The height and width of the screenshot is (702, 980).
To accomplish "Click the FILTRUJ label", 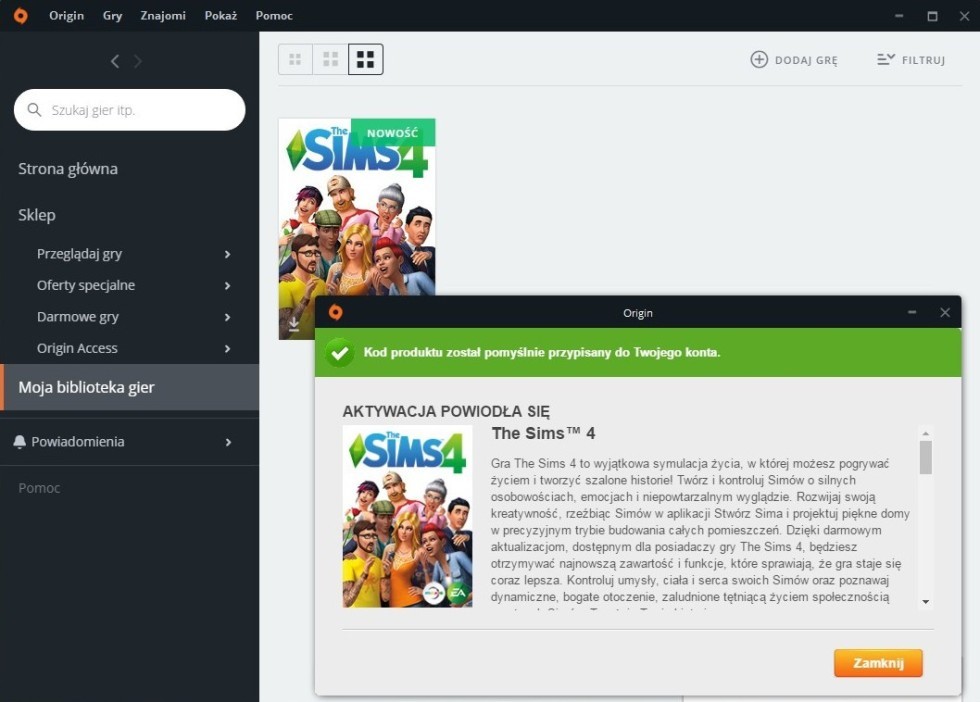I will (x=923, y=60).
